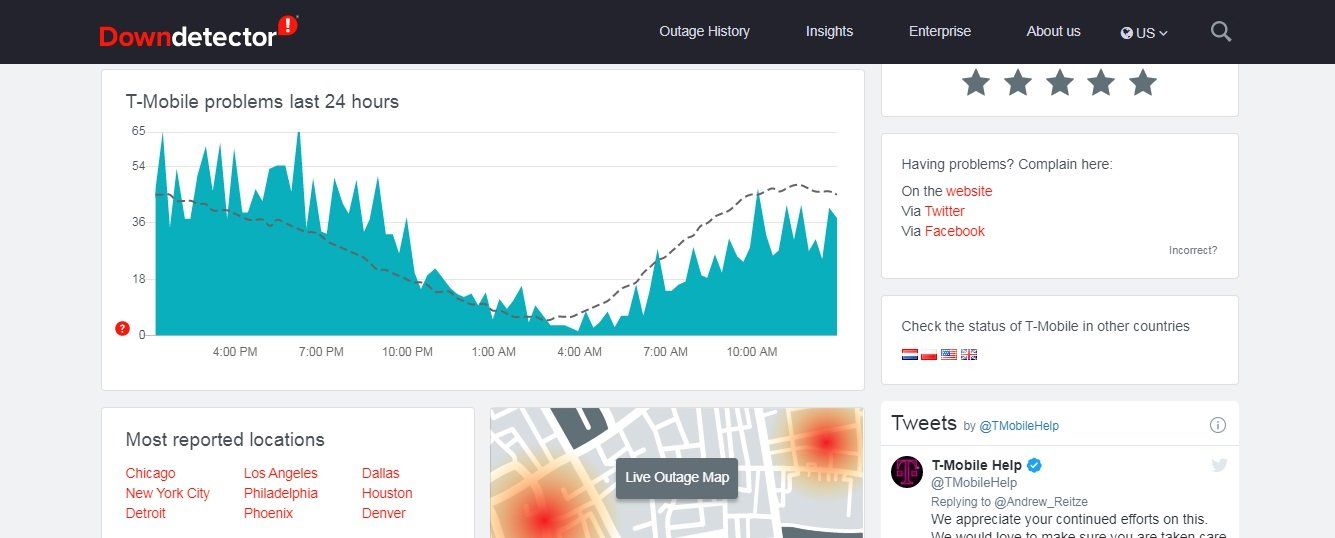Click @TMobileHelp link in Tweets header
Viewport: 1335px width, 538px height.
1018,426
